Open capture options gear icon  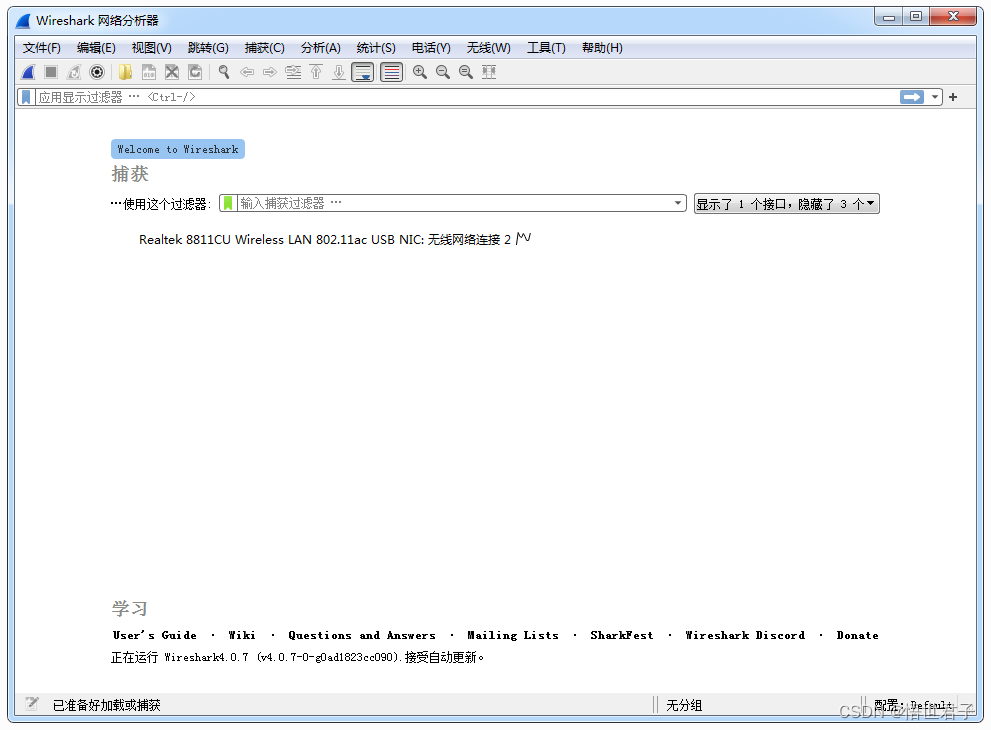(97, 72)
